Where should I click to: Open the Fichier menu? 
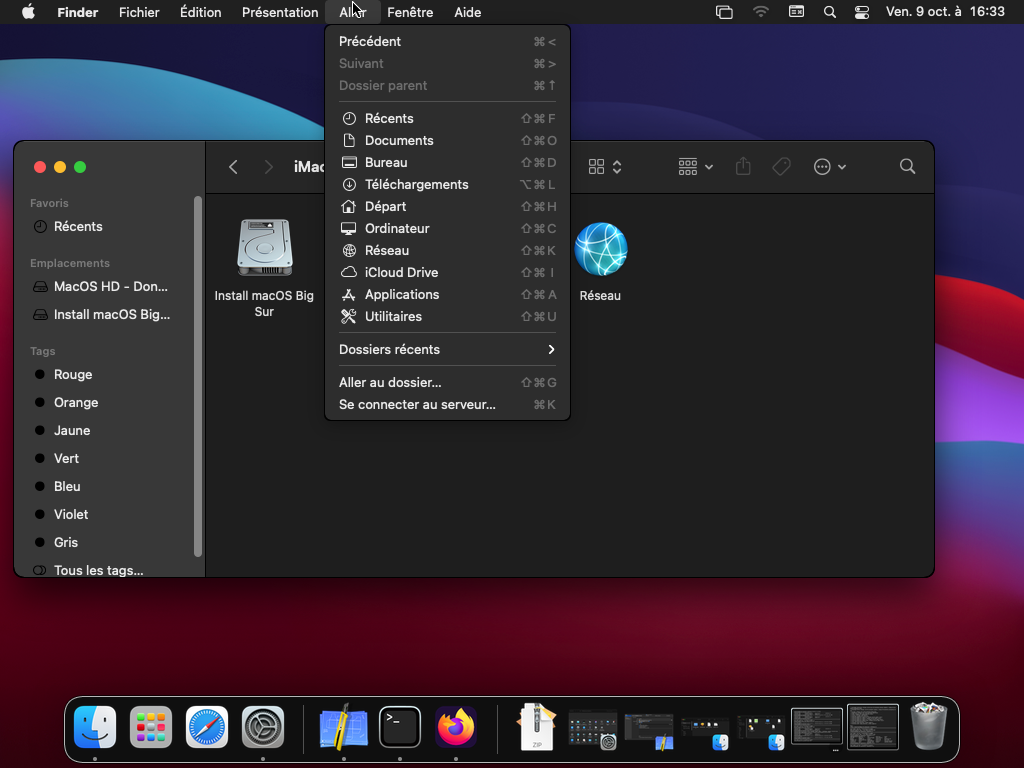[139, 12]
